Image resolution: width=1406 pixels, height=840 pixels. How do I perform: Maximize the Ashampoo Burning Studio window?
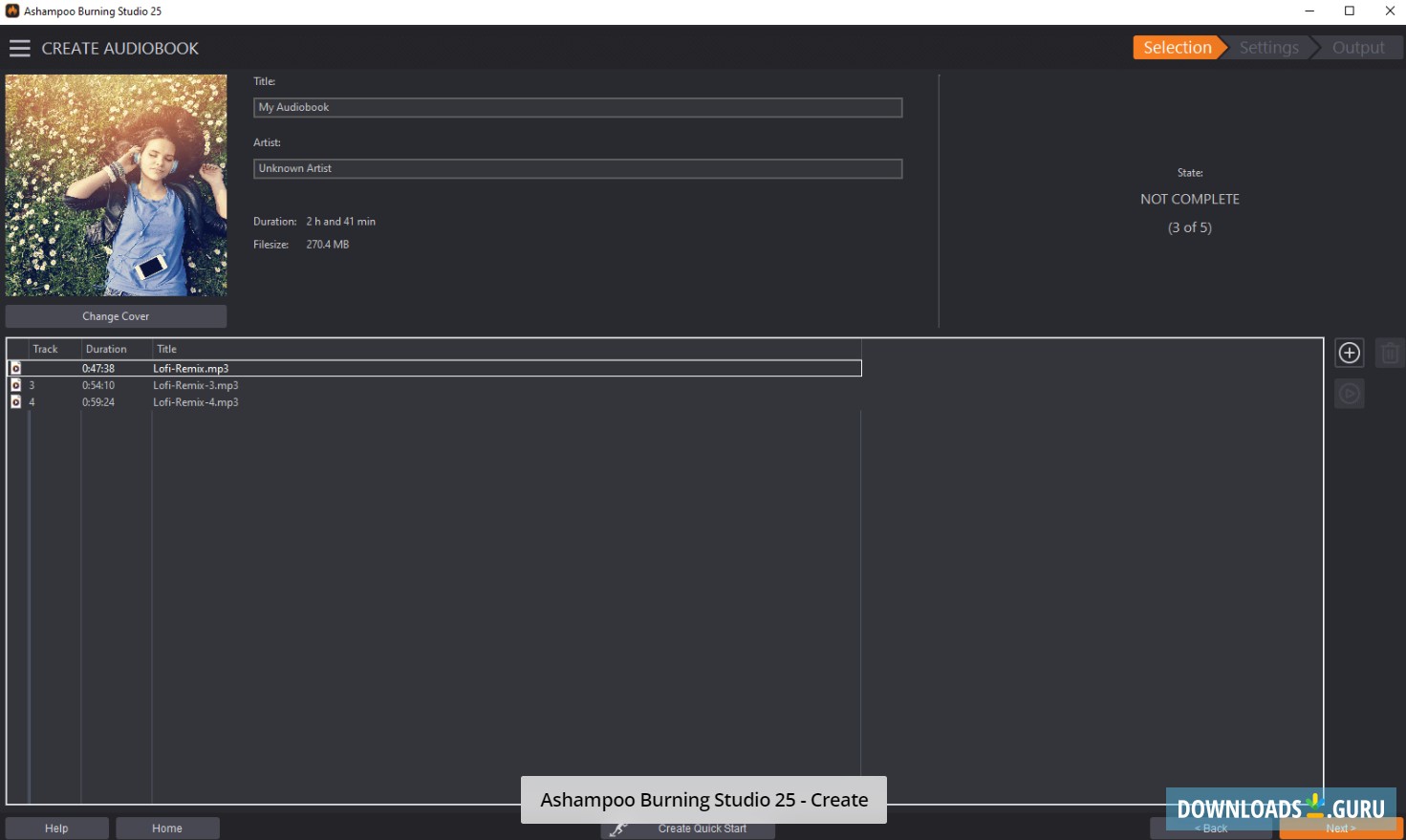[1350, 11]
